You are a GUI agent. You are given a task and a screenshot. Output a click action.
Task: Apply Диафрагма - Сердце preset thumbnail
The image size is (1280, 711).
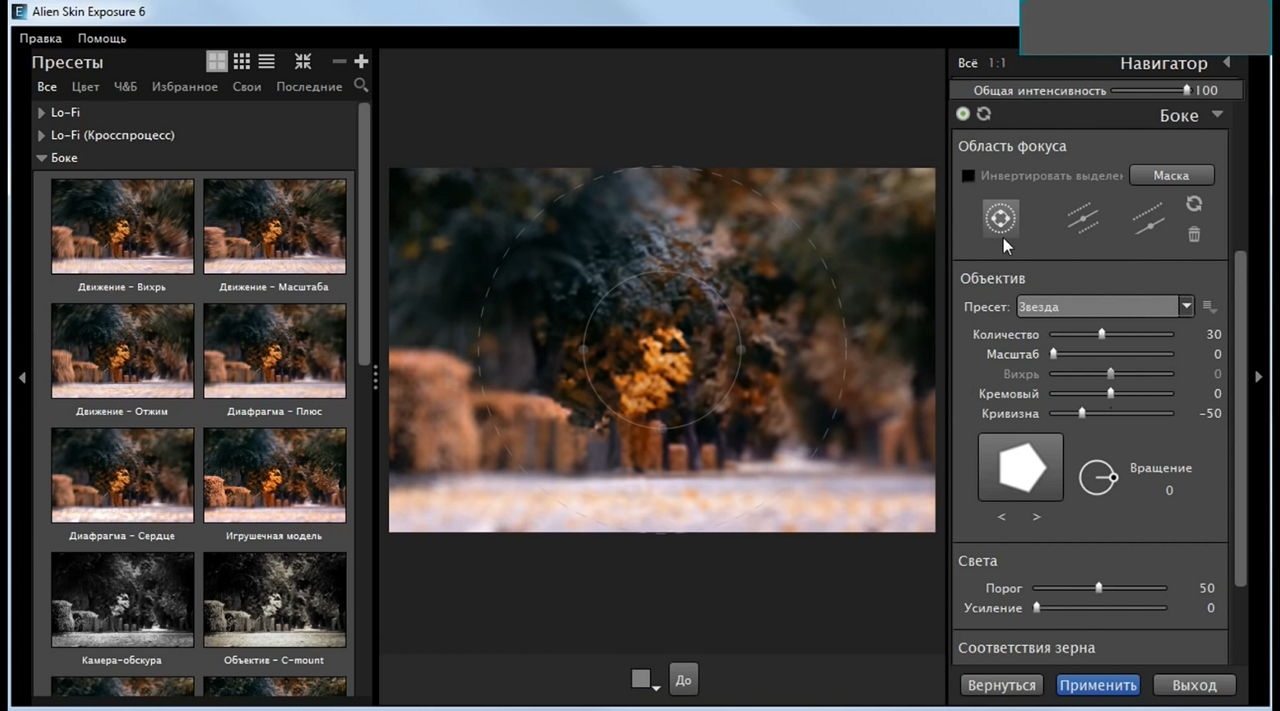[122, 475]
